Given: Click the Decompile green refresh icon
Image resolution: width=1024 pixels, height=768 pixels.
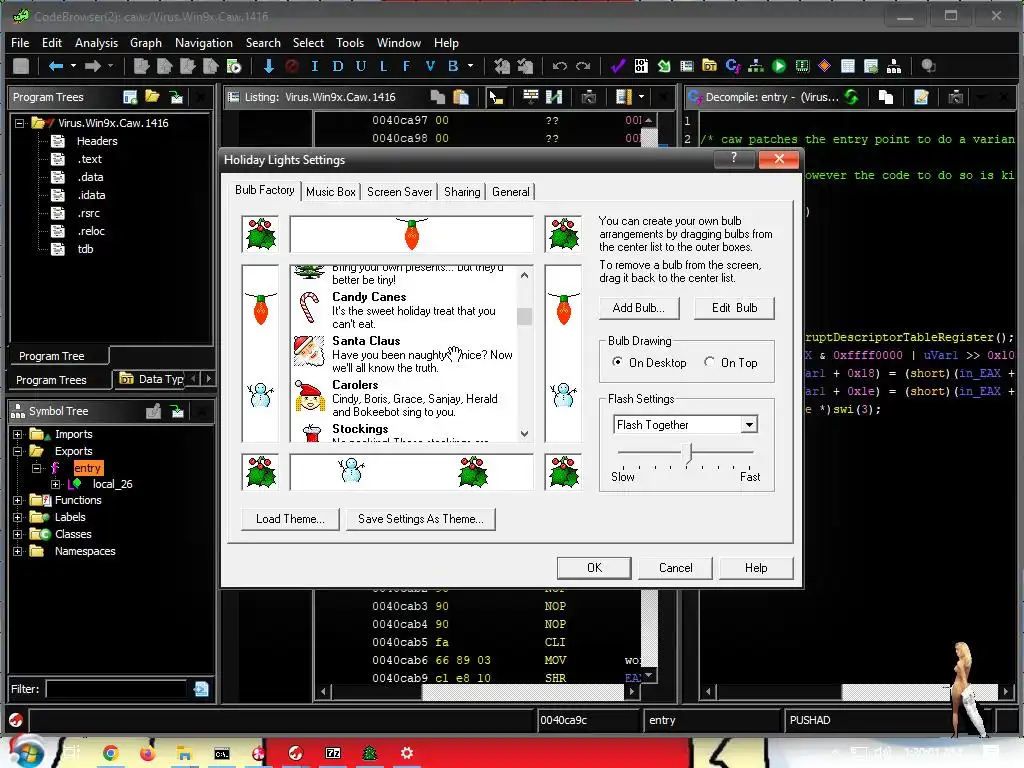Looking at the screenshot, I should [851, 97].
